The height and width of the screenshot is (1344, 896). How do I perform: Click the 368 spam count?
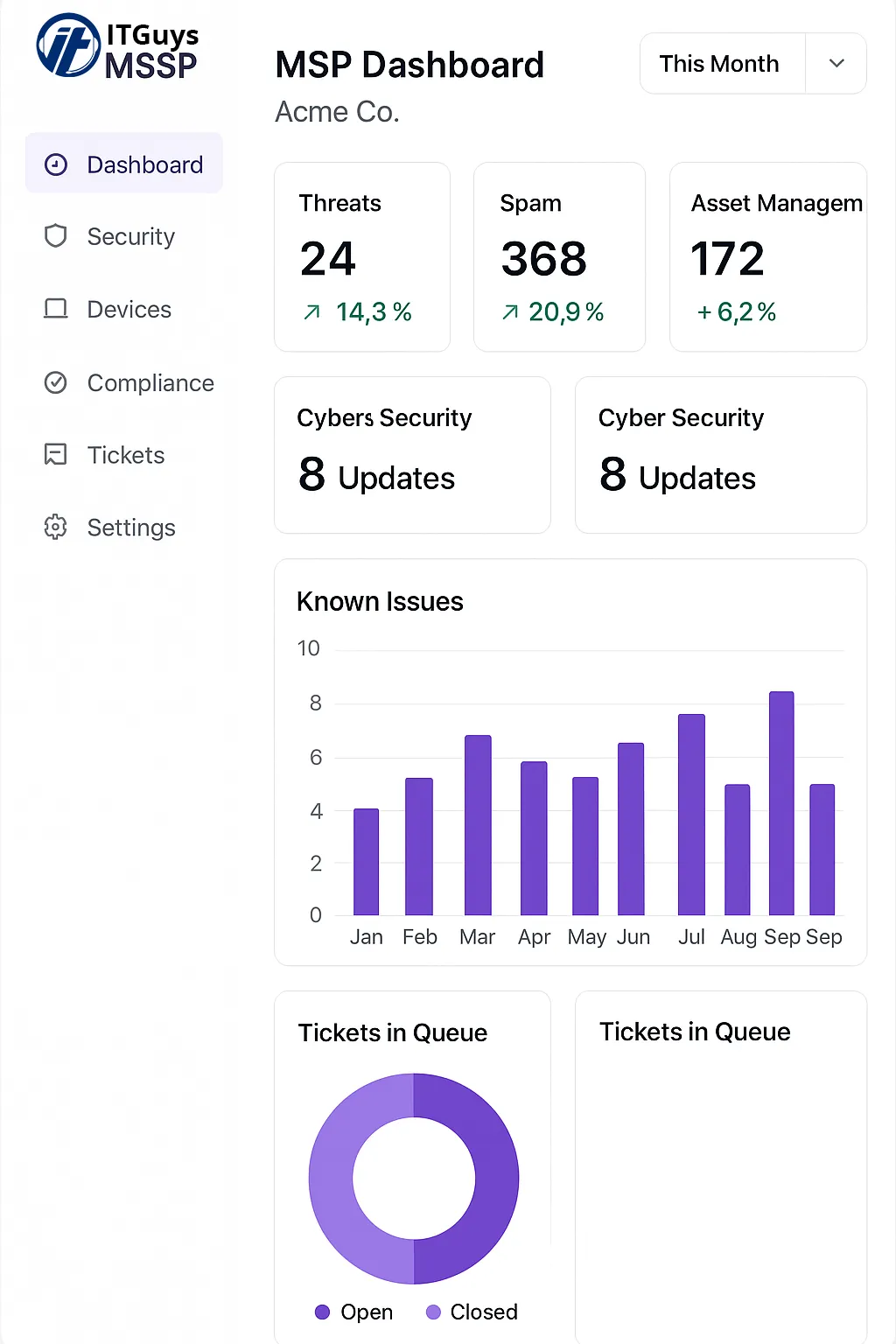543,259
